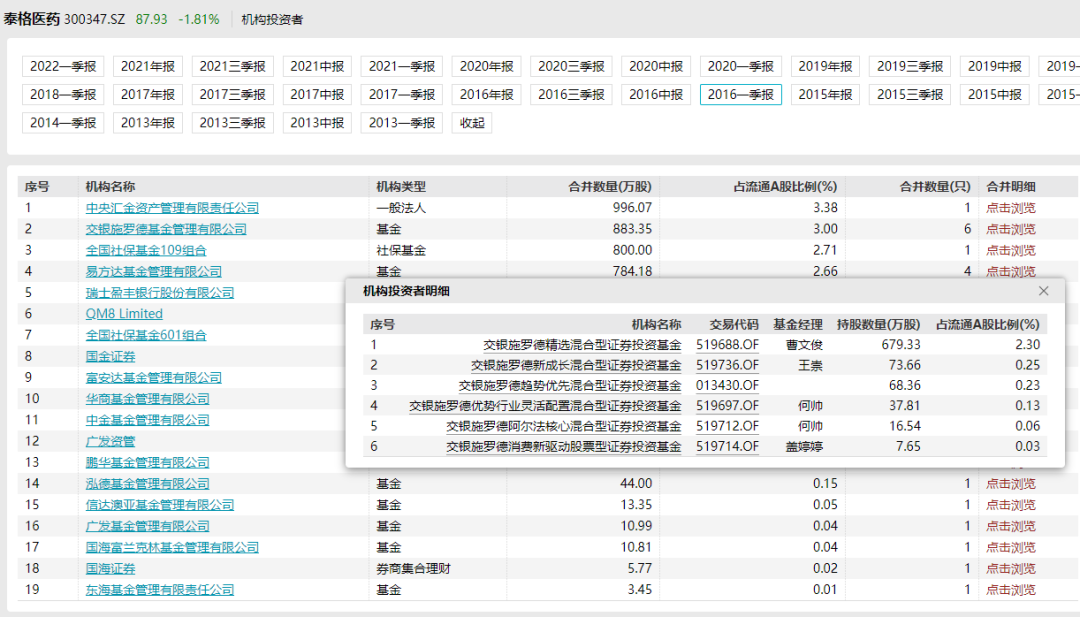Select 2013一季报 report period

tap(402, 123)
